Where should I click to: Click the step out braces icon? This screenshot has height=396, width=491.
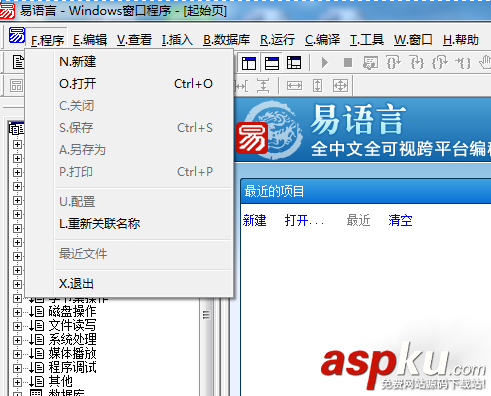pos(439,62)
